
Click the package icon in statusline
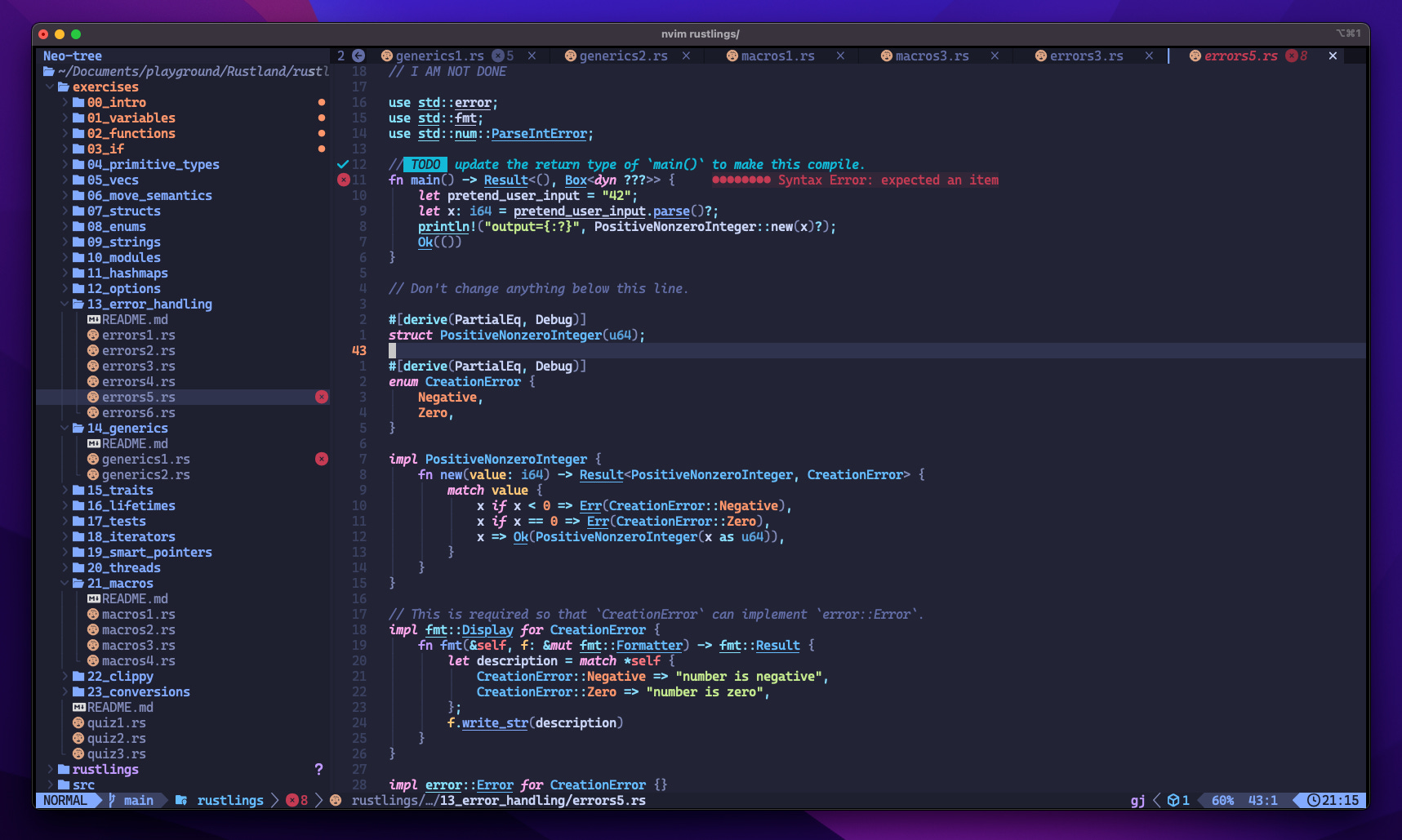point(1173,800)
